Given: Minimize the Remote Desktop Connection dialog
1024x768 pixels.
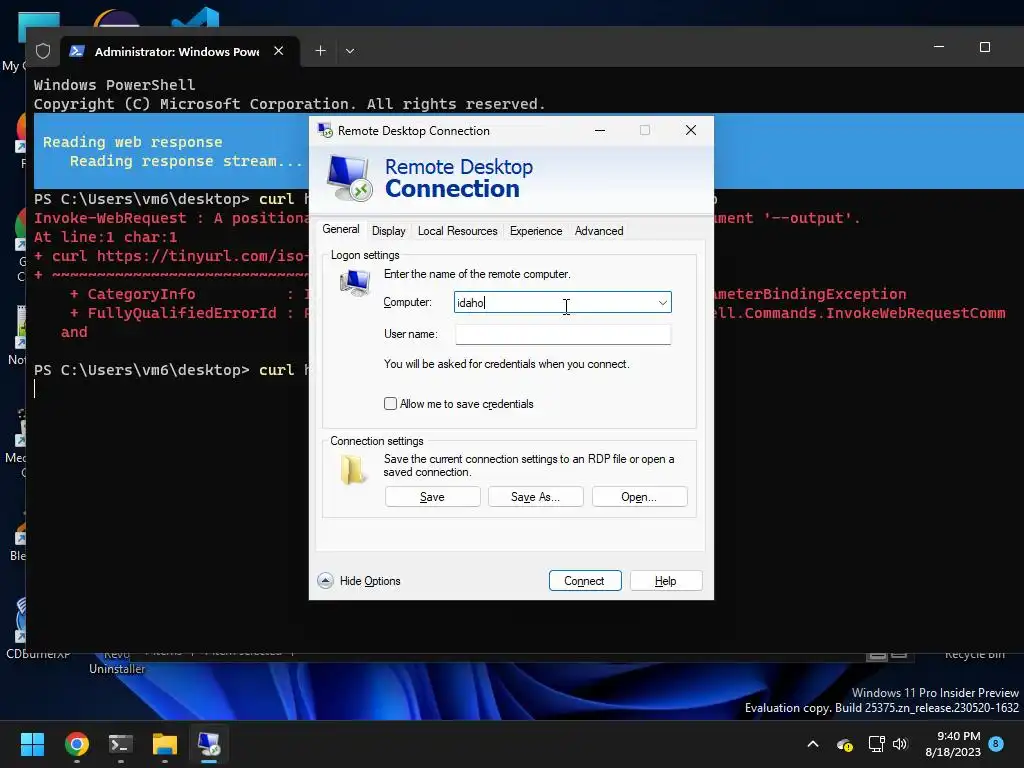Looking at the screenshot, I should (x=600, y=131).
